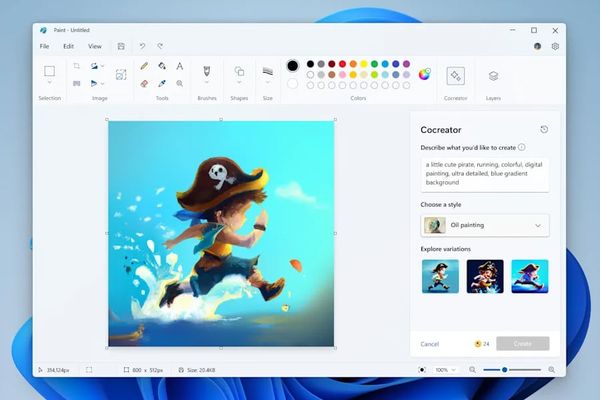Select the Eraser tool
Image resolution: width=600 pixels, height=400 pixels.
coord(144,83)
